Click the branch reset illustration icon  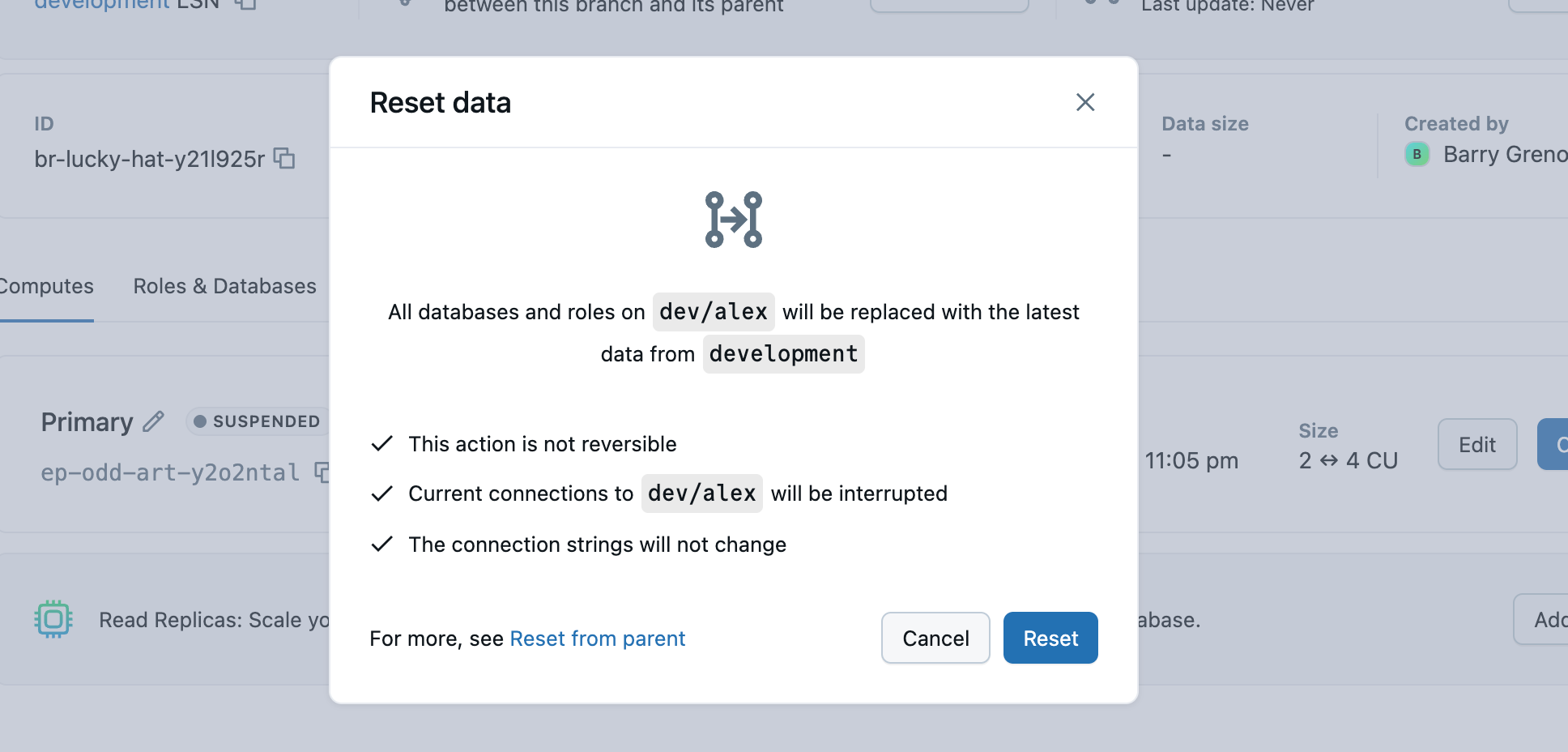click(732, 219)
